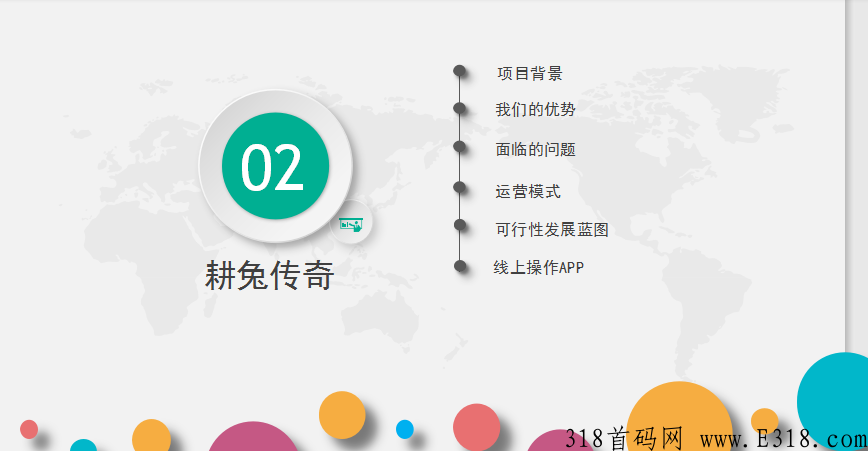Click the bullet dot beside 我们的优势

[x=459, y=108]
